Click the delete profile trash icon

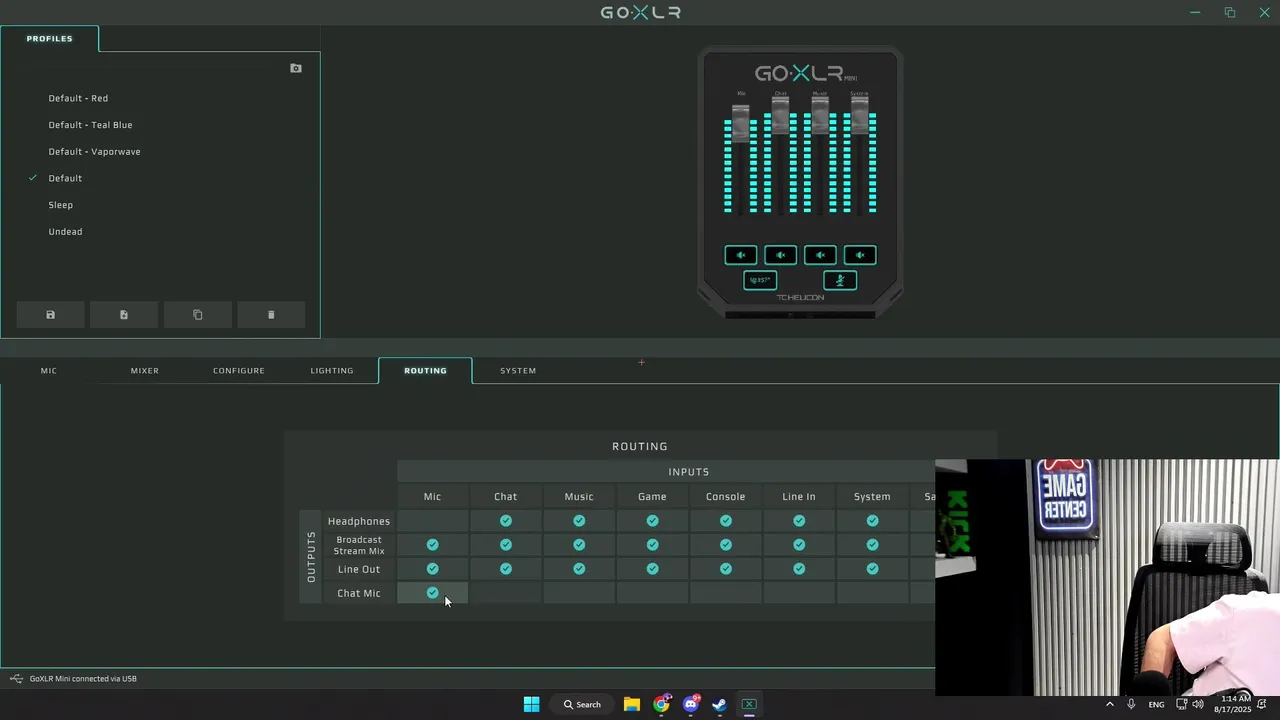tap(271, 315)
